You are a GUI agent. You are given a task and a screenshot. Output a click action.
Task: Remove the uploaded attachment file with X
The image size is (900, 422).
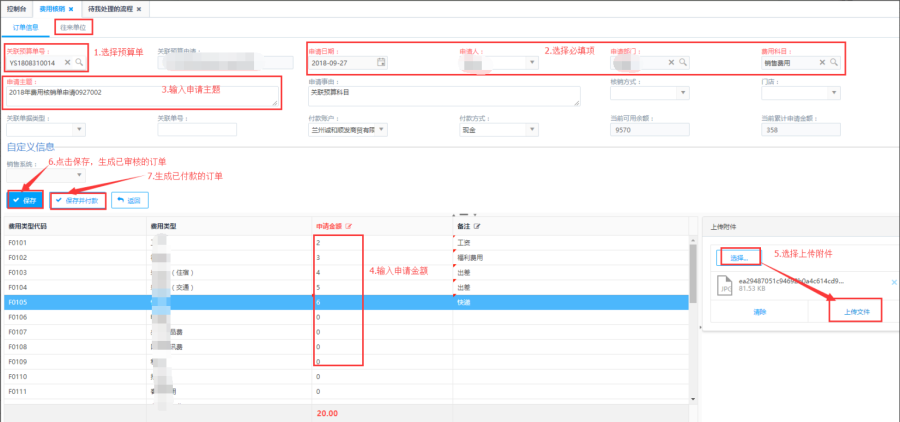[892, 284]
